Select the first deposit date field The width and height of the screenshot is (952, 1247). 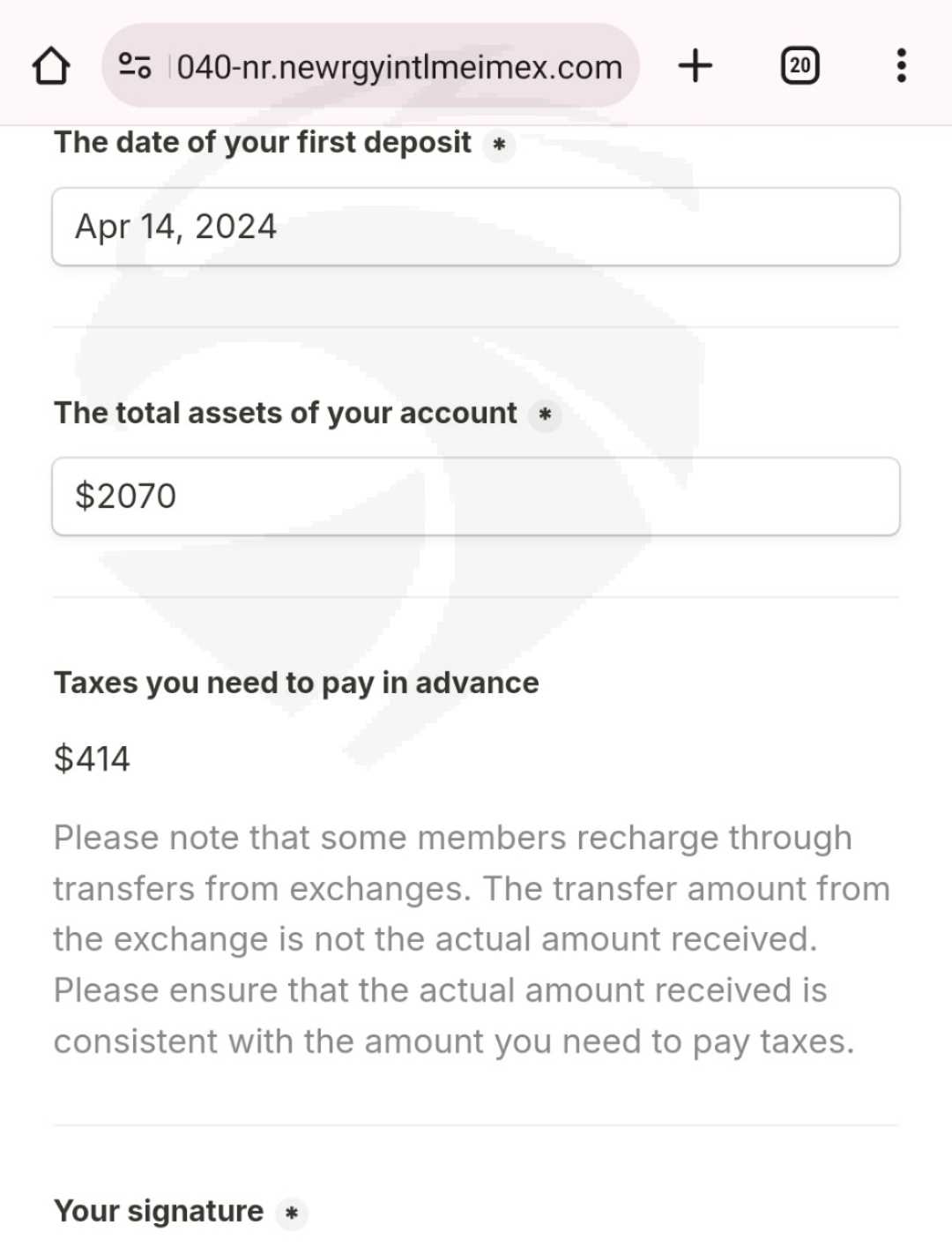[476, 227]
